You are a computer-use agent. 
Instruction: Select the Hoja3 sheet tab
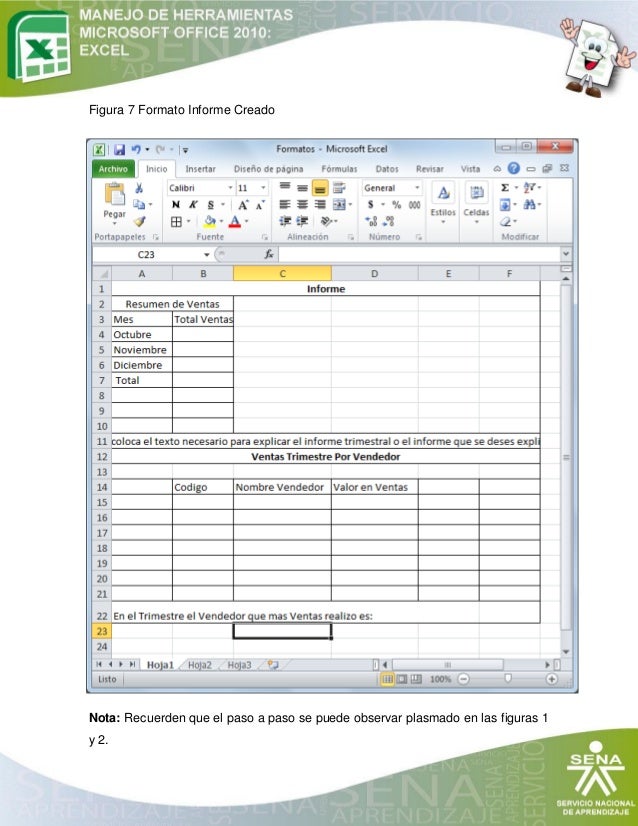[239, 665]
